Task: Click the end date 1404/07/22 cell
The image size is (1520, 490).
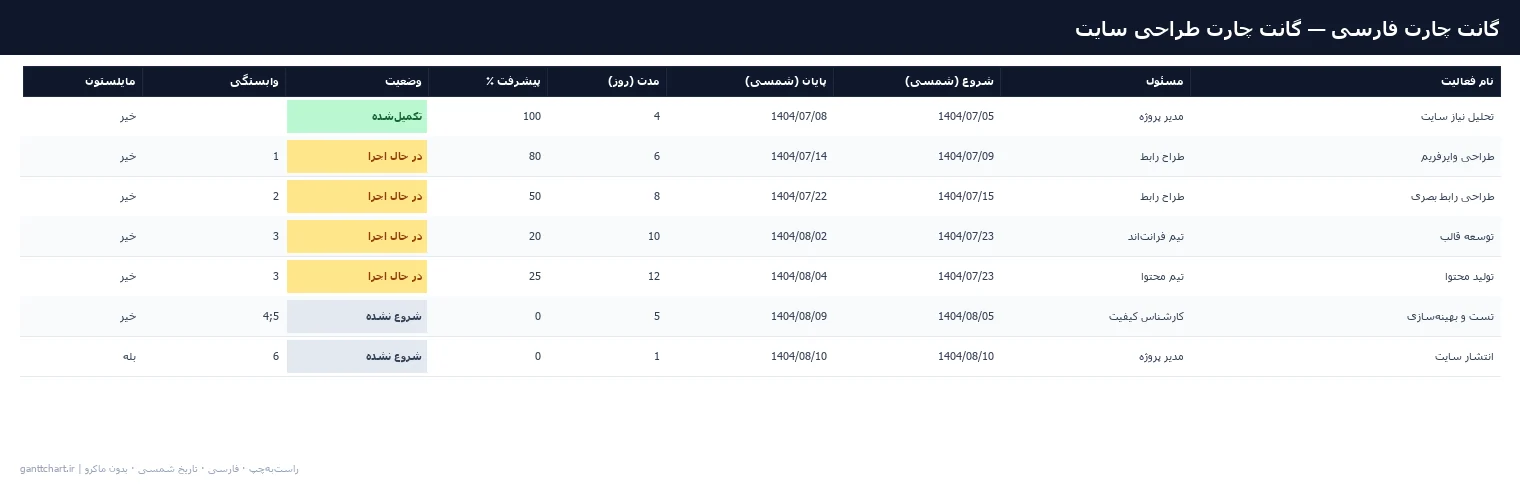Action: tap(750, 197)
